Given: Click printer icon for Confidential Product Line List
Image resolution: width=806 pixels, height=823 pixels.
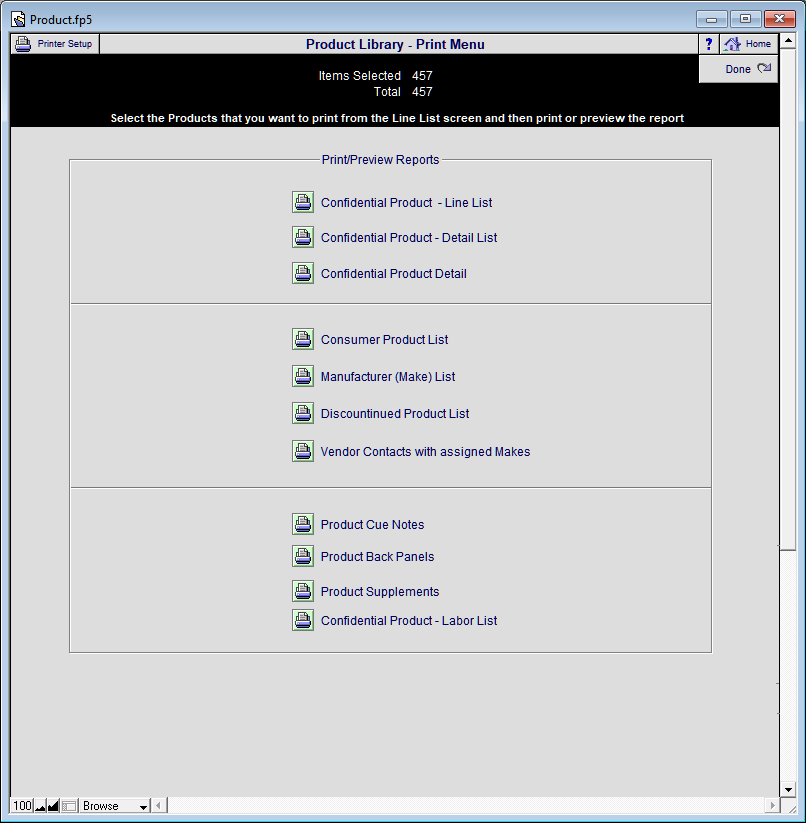Looking at the screenshot, I should tap(303, 202).
